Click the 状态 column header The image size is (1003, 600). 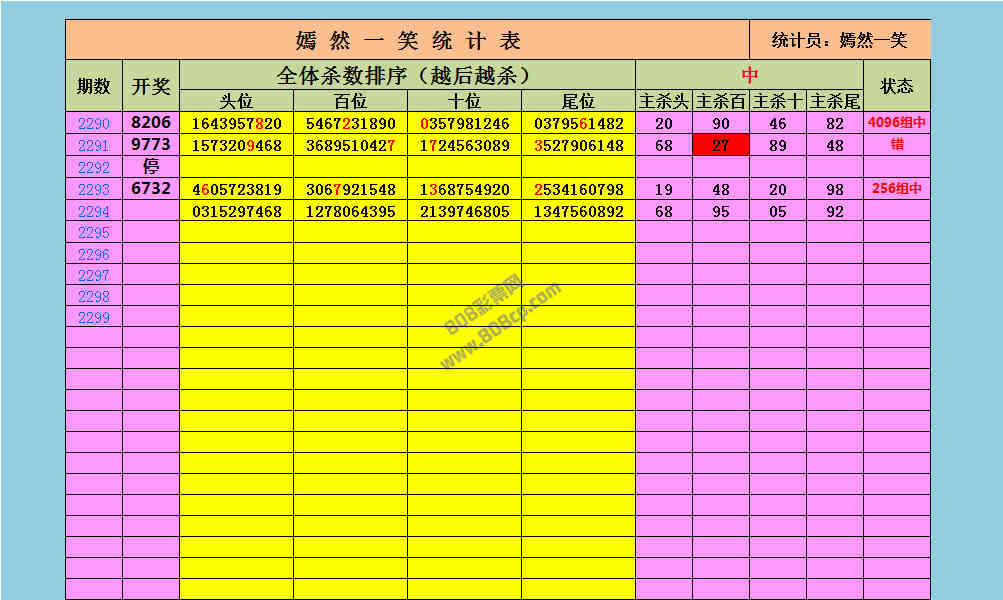[896, 86]
